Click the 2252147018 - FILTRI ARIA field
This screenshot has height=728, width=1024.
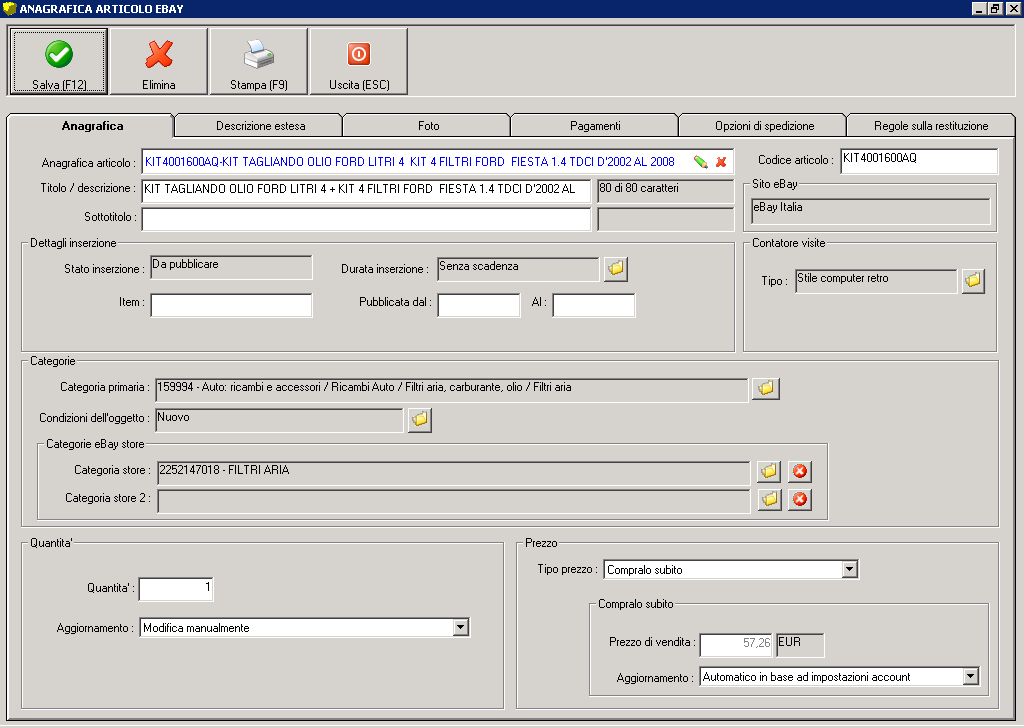point(453,473)
